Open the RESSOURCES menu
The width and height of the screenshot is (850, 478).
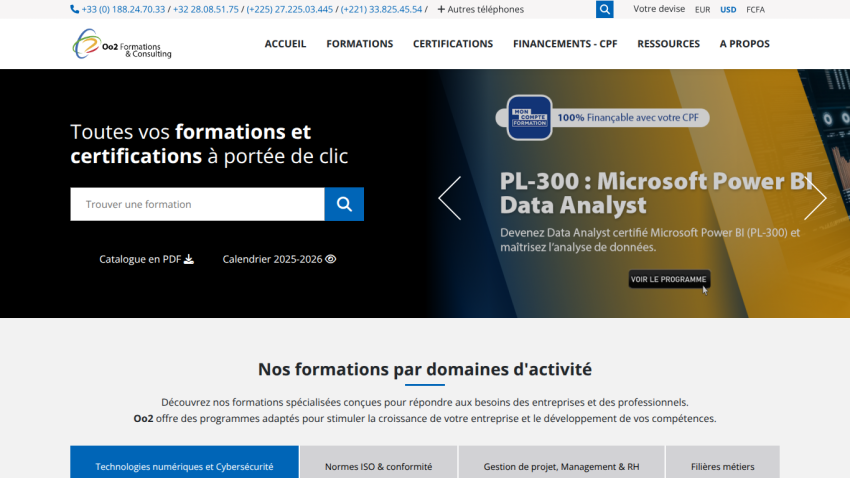pyautogui.click(x=668, y=44)
